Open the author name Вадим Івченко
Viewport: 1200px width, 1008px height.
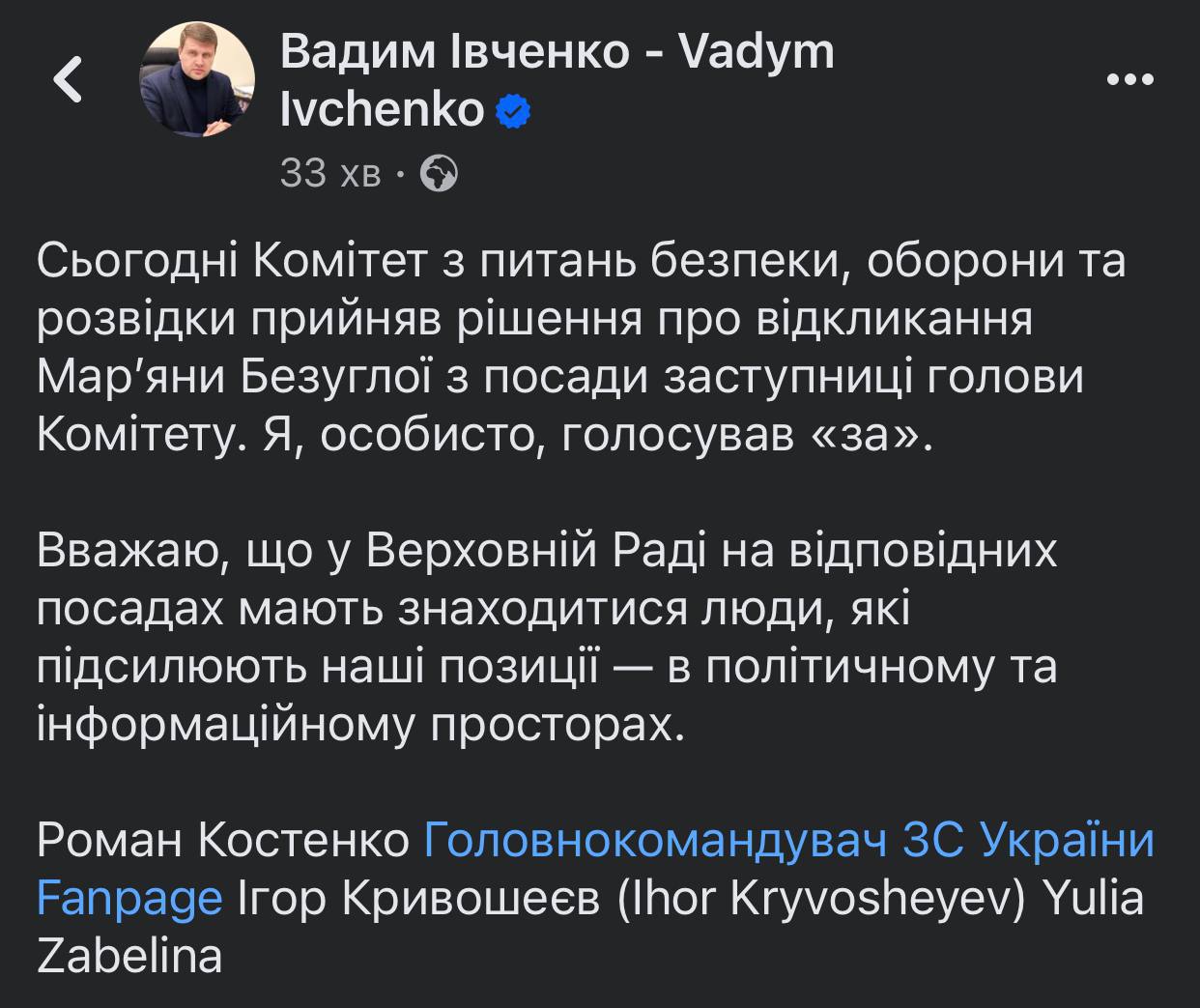pyautogui.click(x=454, y=51)
